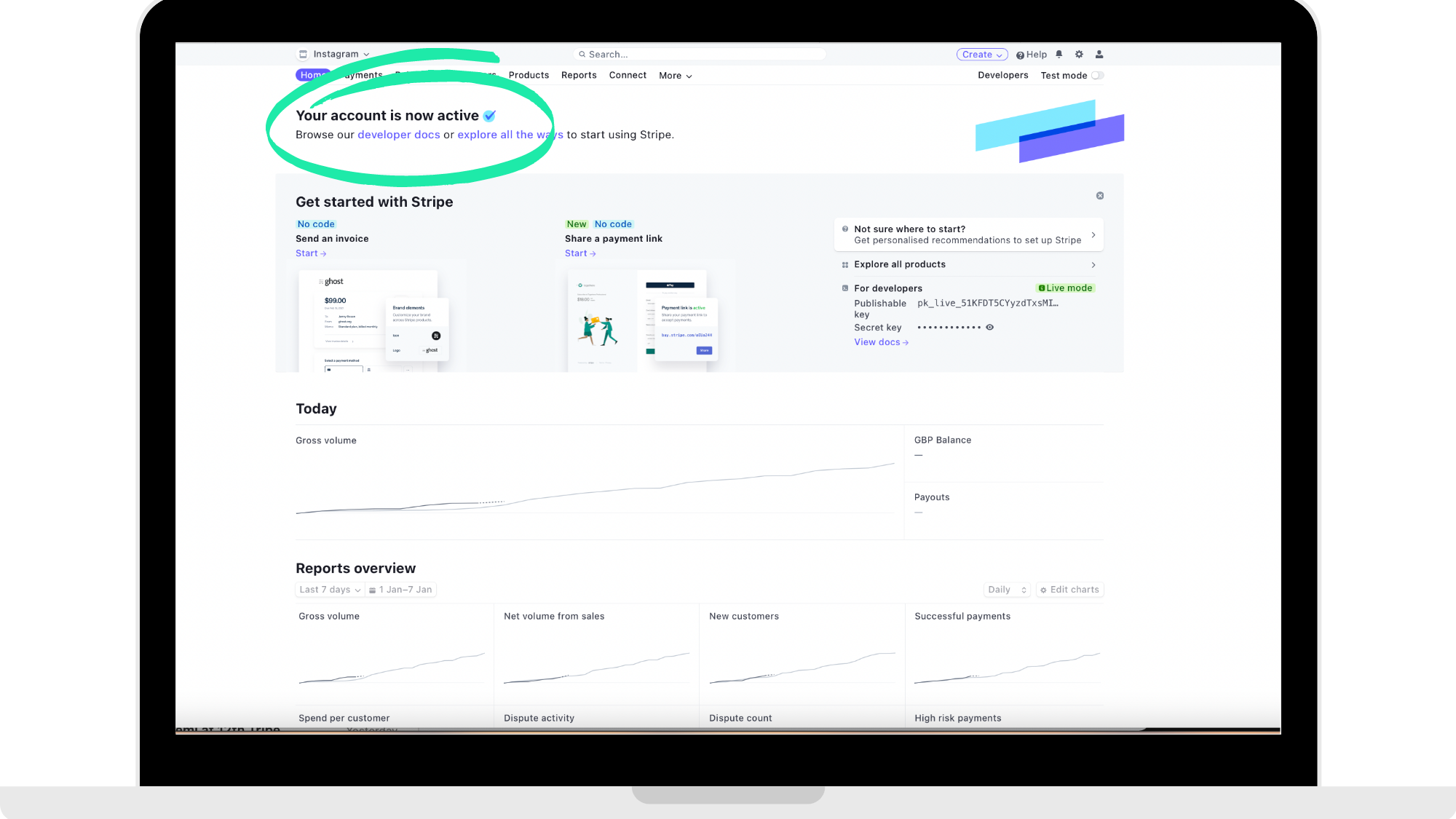This screenshot has width=1456, height=819.
Task: Switch to the Reports tab
Action: pyautogui.click(x=579, y=75)
